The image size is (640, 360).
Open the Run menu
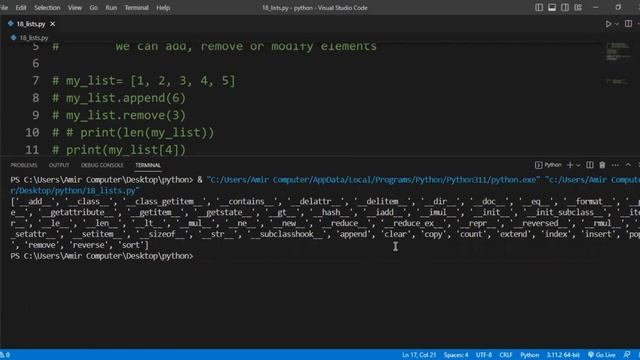coord(111,8)
